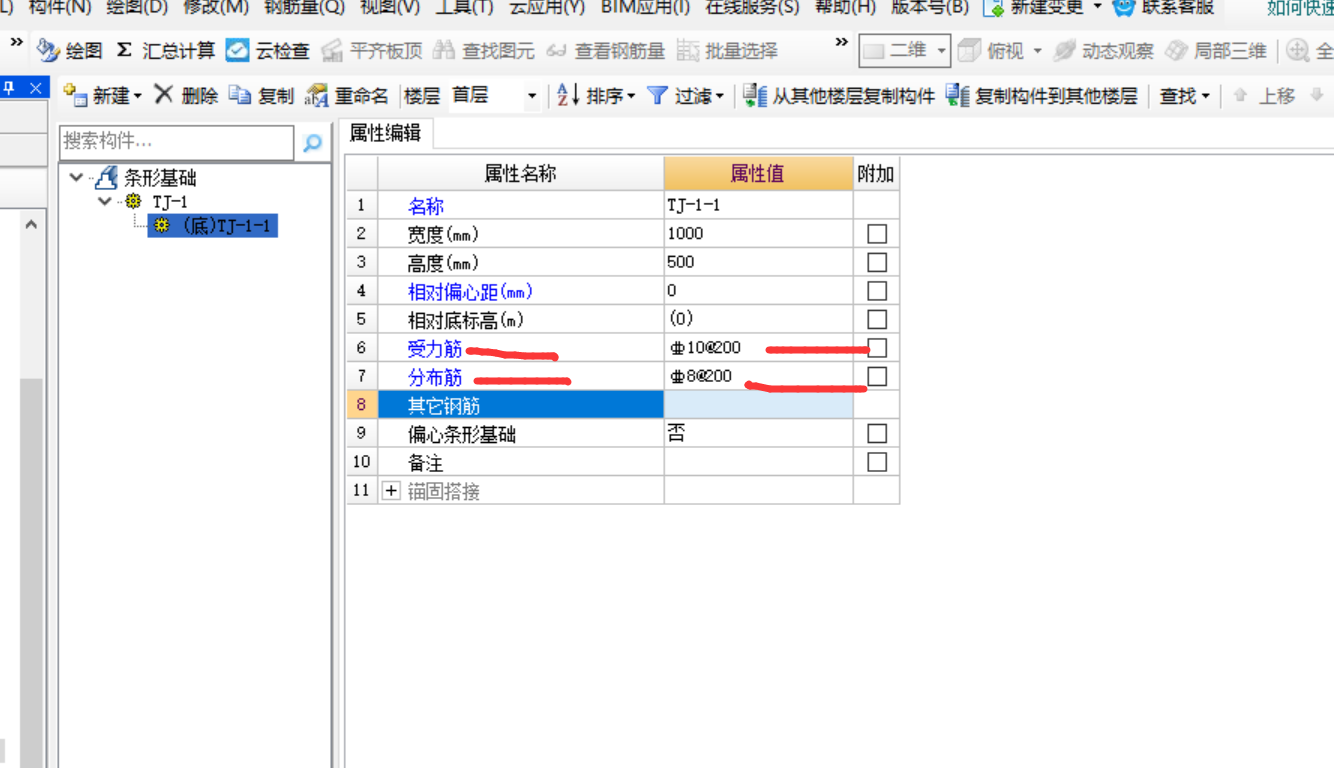Run 汇总计算 summary calculation

[x=166, y=50]
